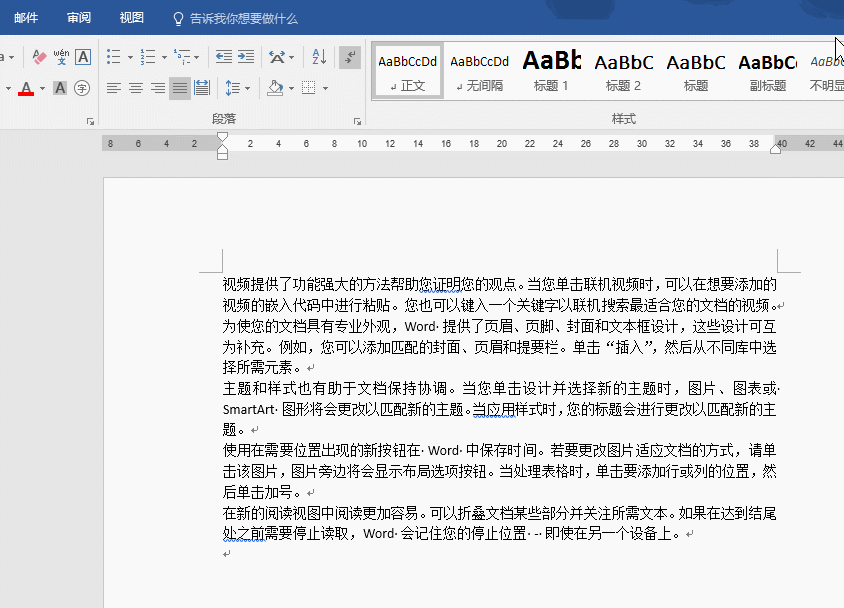Viewport: 844px width, 608px height.
Task: Click the decrease indent icon
Action: 223,57
